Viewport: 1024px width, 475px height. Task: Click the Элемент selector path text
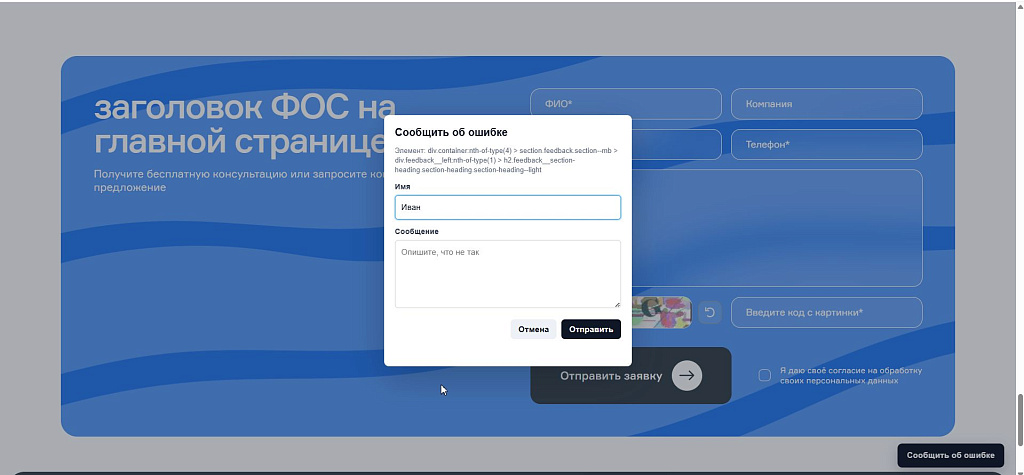tap(506, 160)
